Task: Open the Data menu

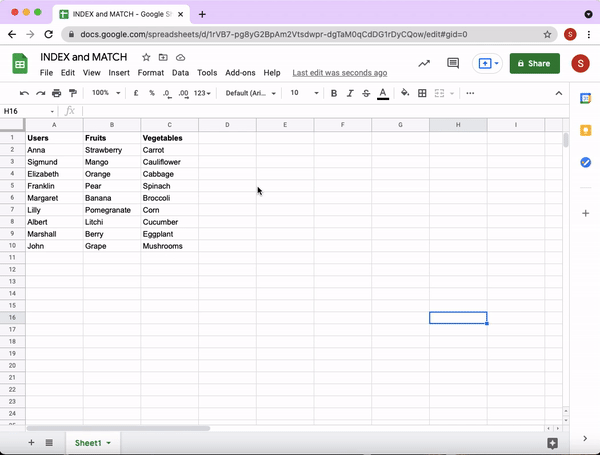Action: [x=180, y=73]
